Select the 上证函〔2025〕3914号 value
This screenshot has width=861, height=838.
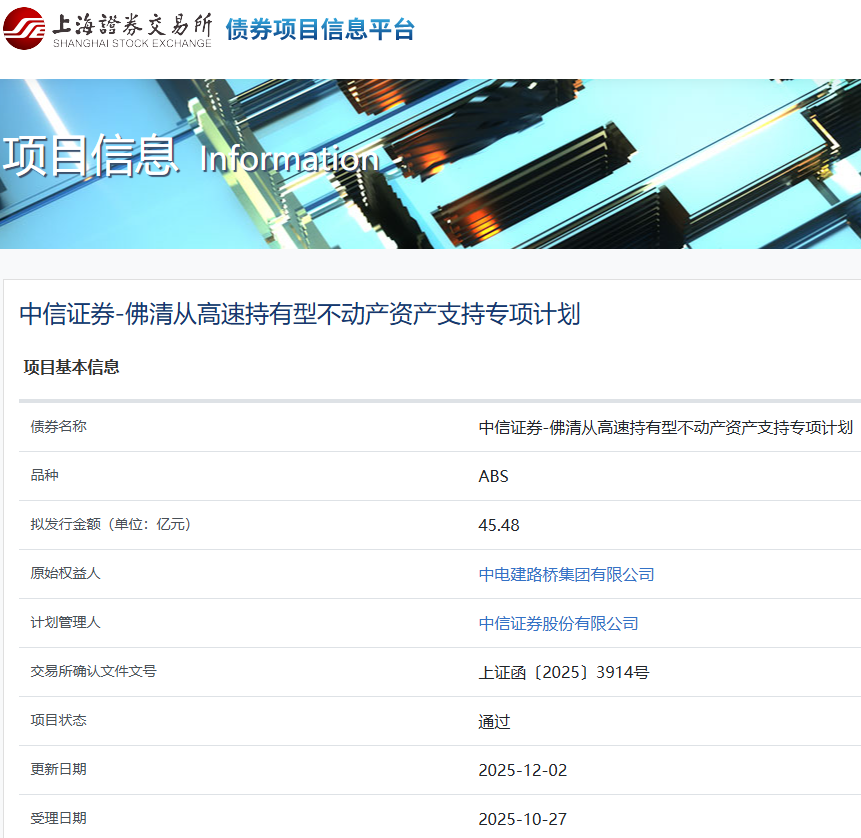[x=564, y=672]
